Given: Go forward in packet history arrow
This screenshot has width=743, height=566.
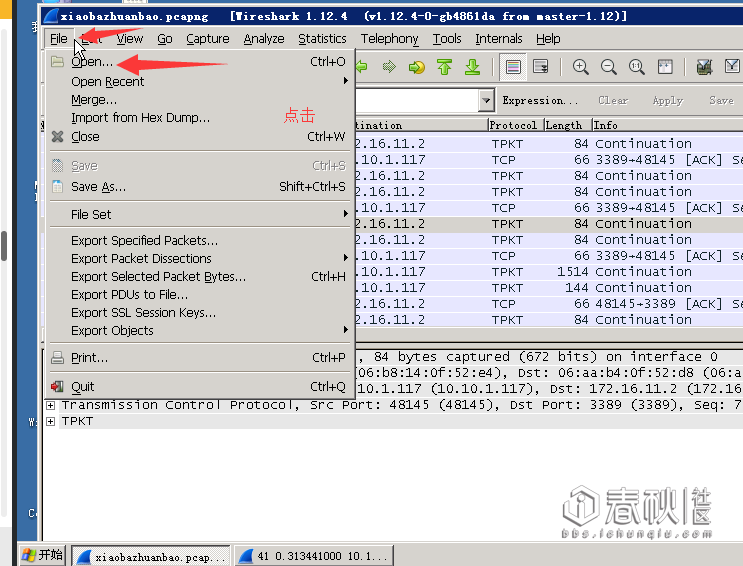Looking at the screenshot, I should tap(389, 67).
